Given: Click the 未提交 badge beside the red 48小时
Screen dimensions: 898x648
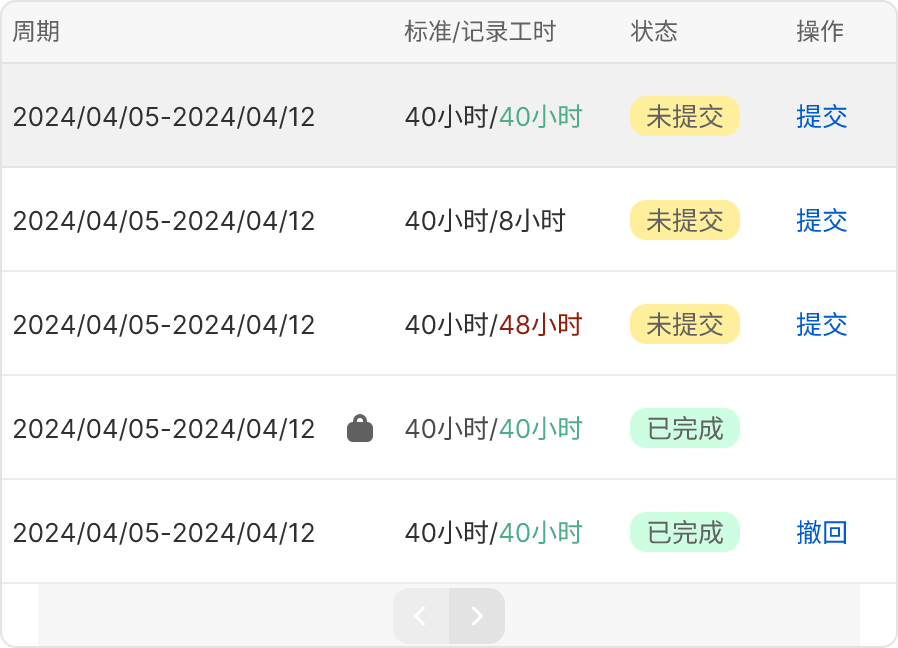Looking at the screenshot, I should coord(684,325).
